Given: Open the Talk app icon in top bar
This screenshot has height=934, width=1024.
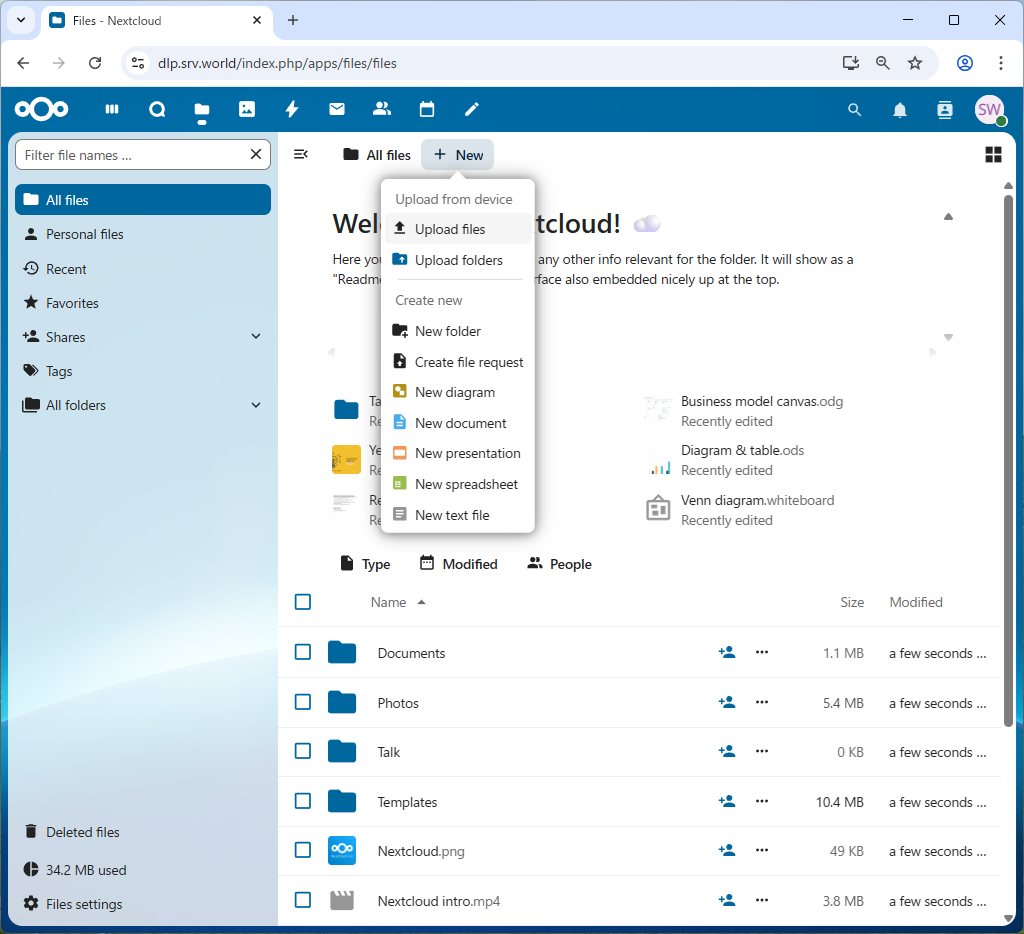Looking at the screenshot, I should pyautogui.click(x=157, y=109).
